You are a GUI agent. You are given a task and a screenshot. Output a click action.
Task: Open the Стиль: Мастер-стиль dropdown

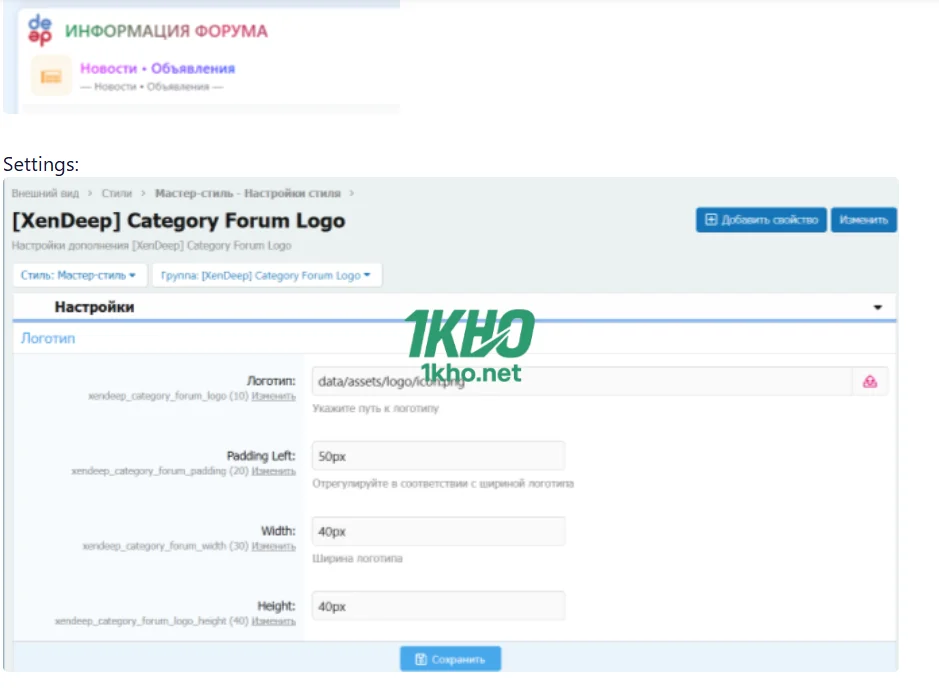pyautogui.click(x=79, y=275)
